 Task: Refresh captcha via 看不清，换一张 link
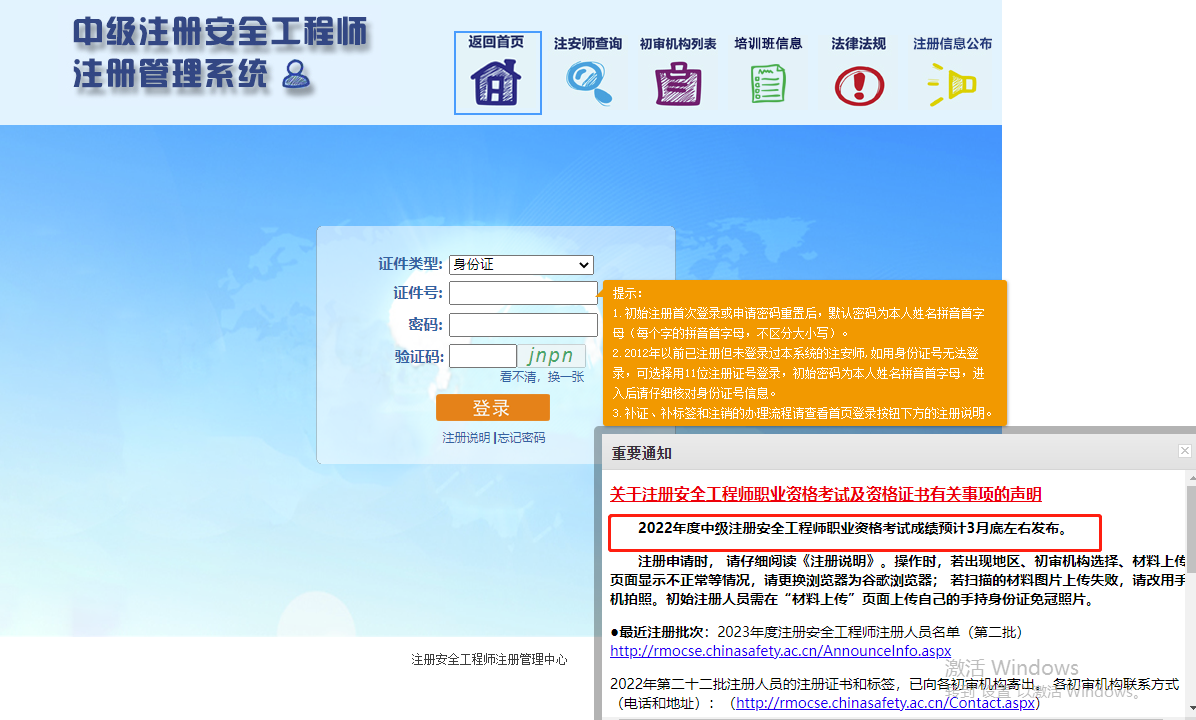click(x=542, y=377)
